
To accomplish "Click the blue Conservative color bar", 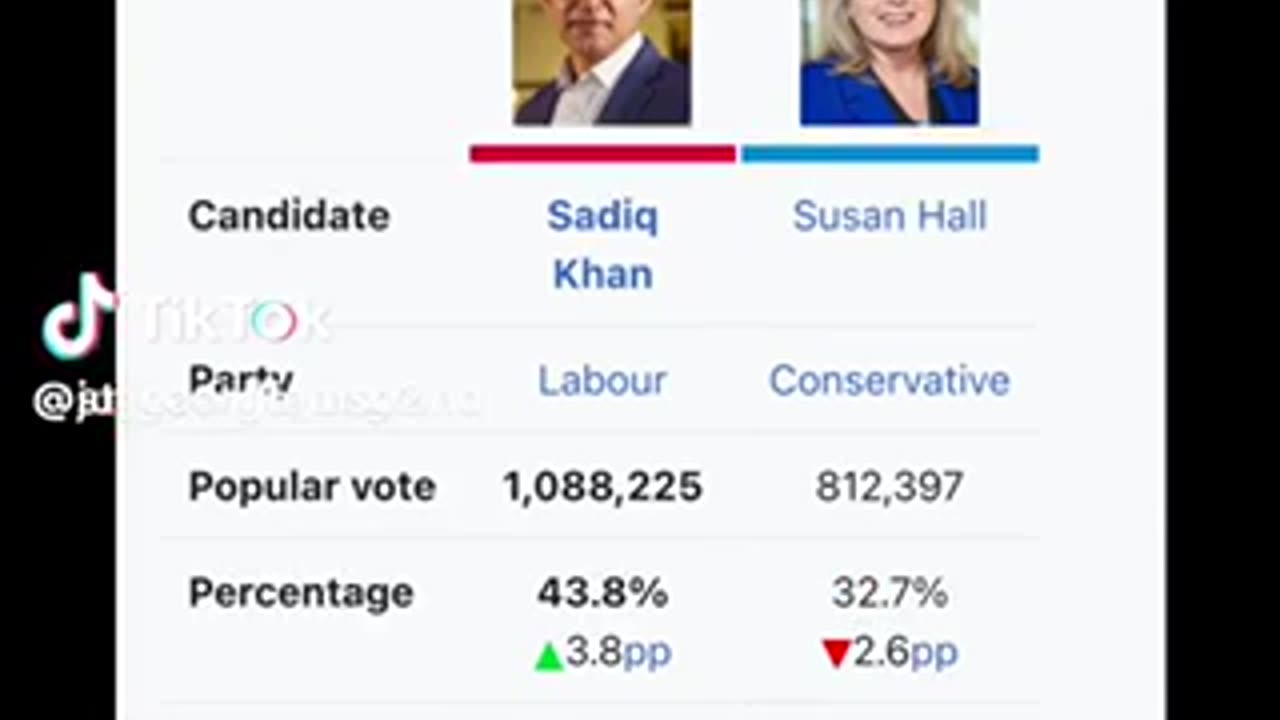I will coord(890,154).
